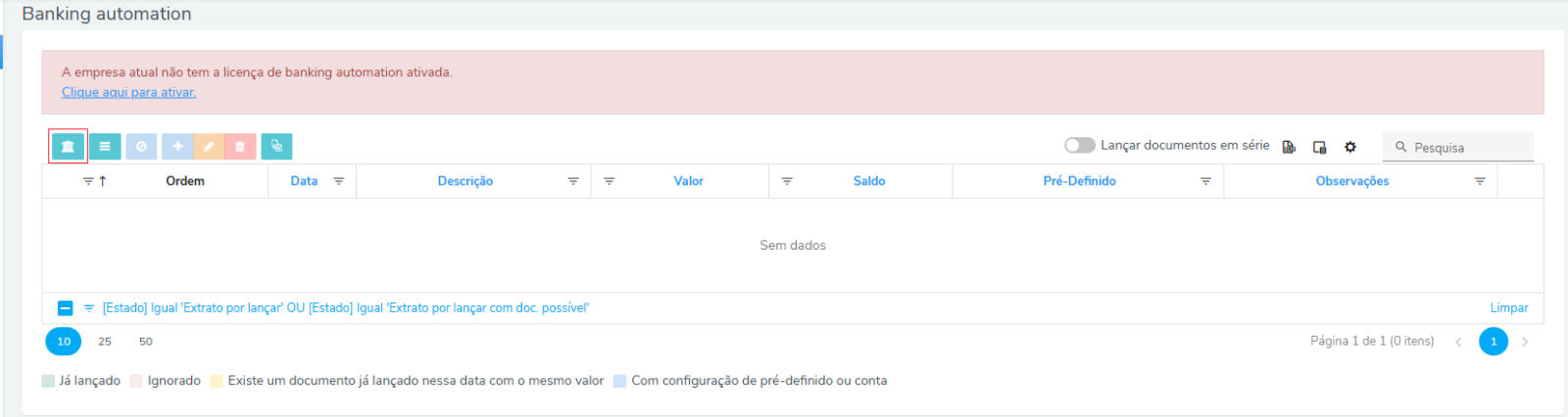Open the grid settings gear icon
The height and width of the screenshot is (417, 1568).
(1350, 147)
